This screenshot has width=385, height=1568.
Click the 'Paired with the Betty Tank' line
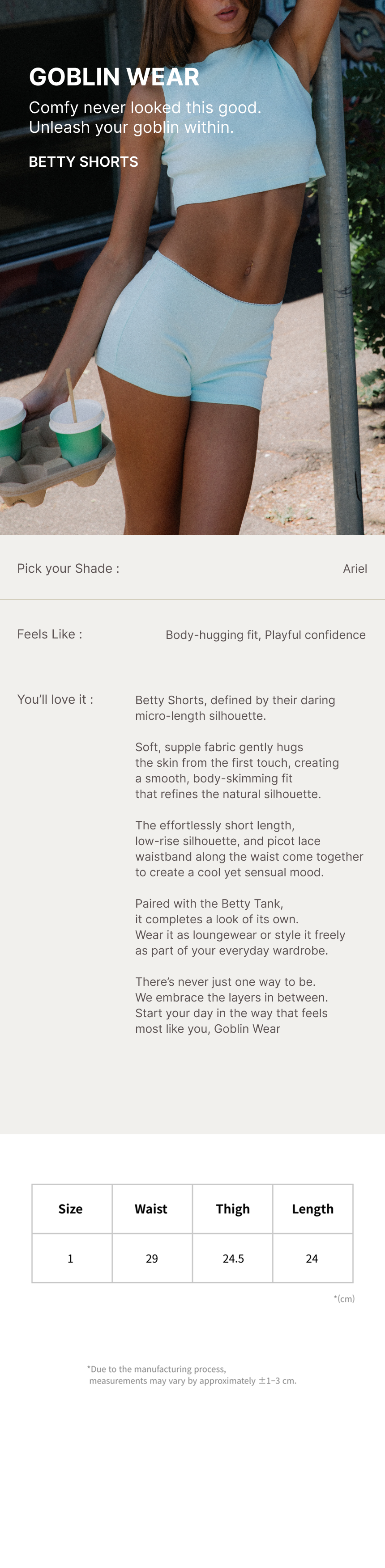tap(209, 904)
